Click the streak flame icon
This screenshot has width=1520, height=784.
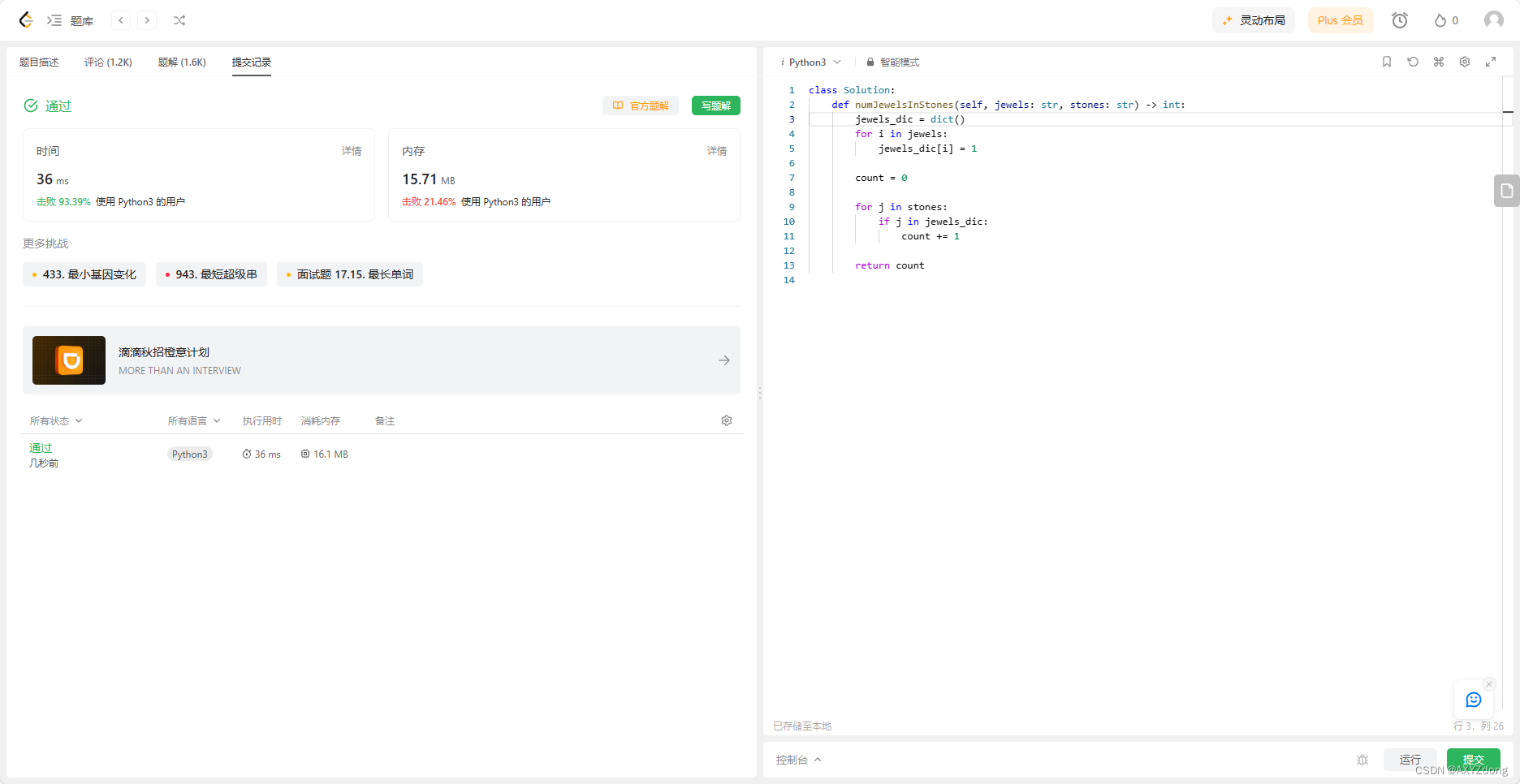coord(1440,20)
